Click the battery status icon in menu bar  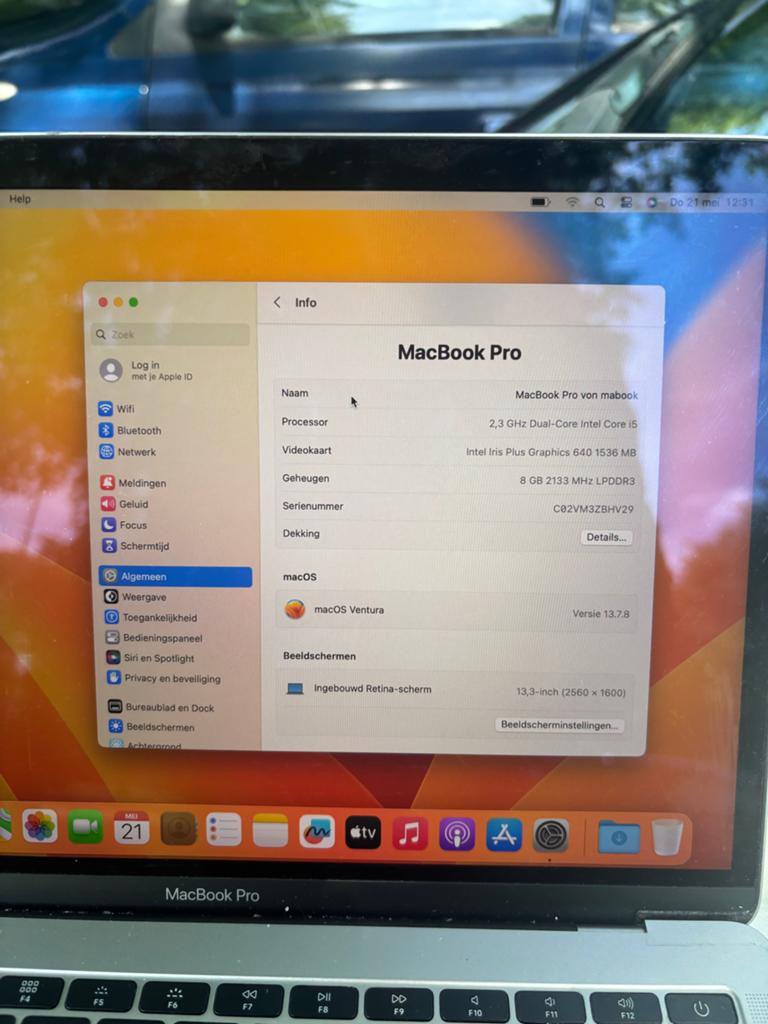(540, 202)
